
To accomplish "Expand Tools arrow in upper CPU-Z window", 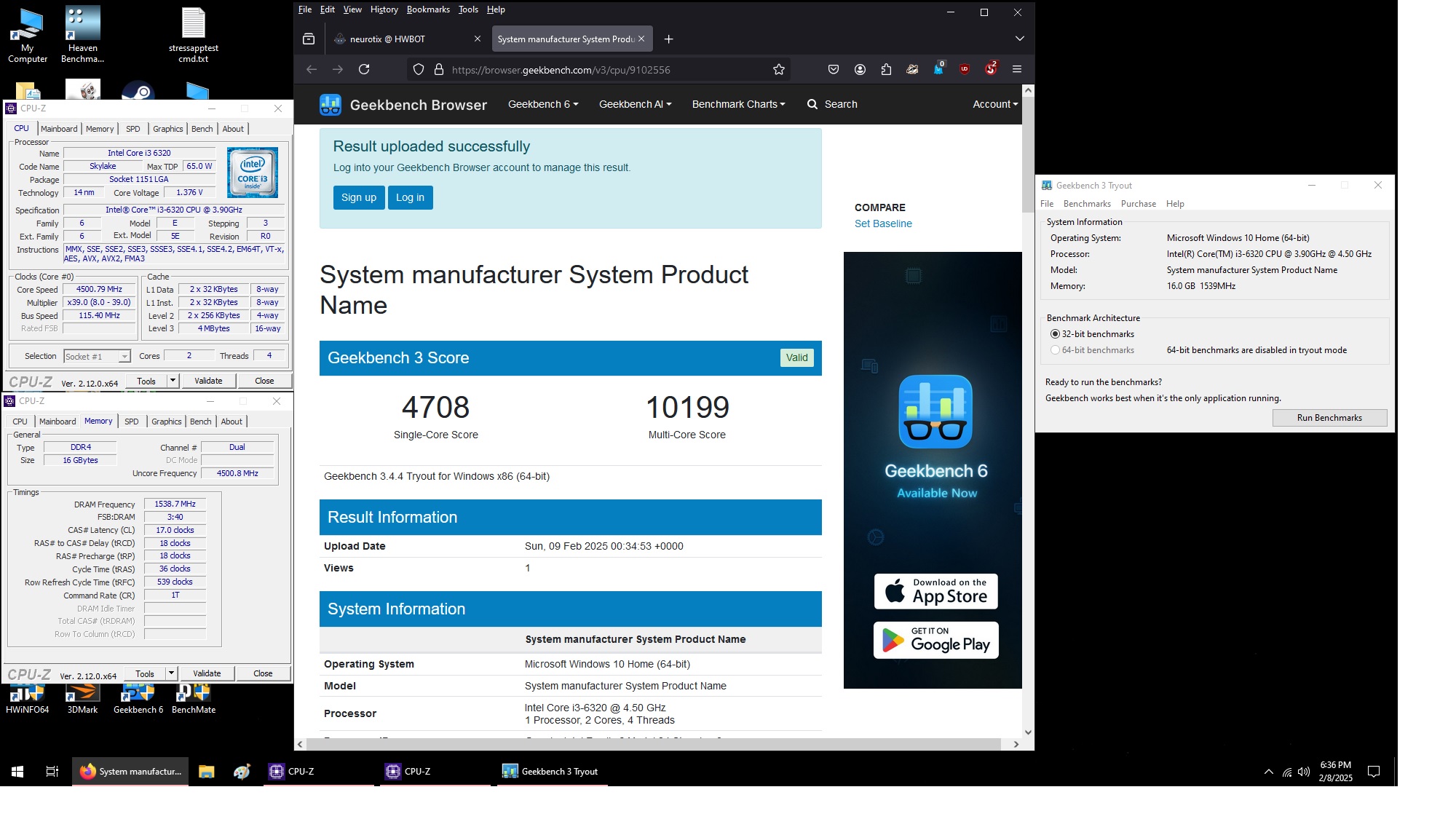I will coord(173,381).
